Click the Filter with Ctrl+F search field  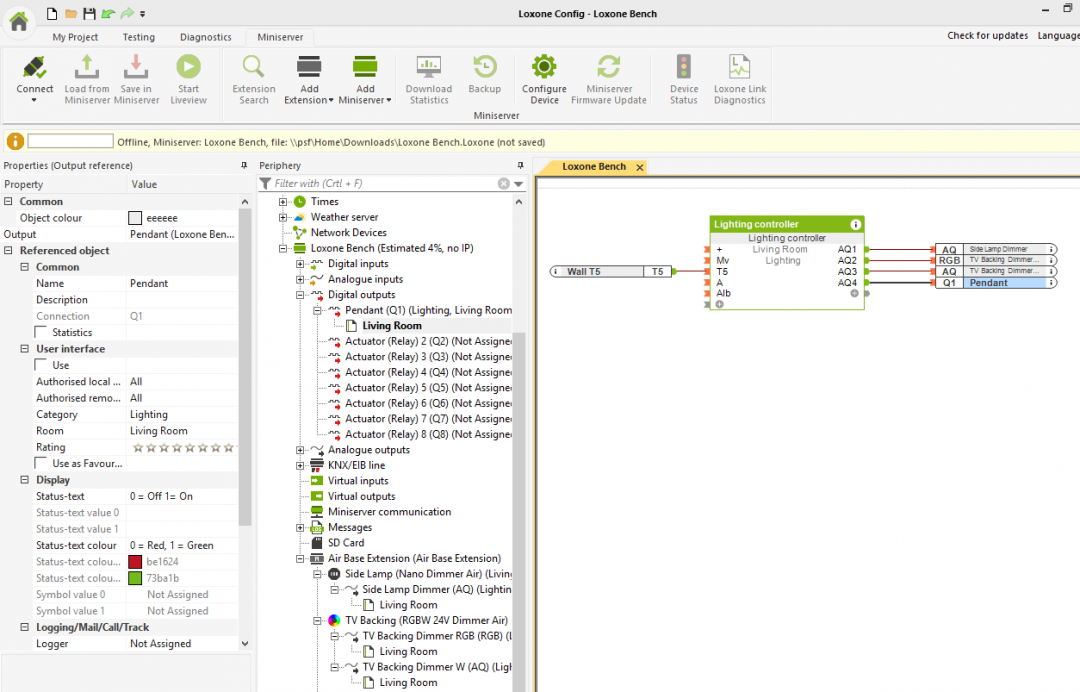click(380, 183)
